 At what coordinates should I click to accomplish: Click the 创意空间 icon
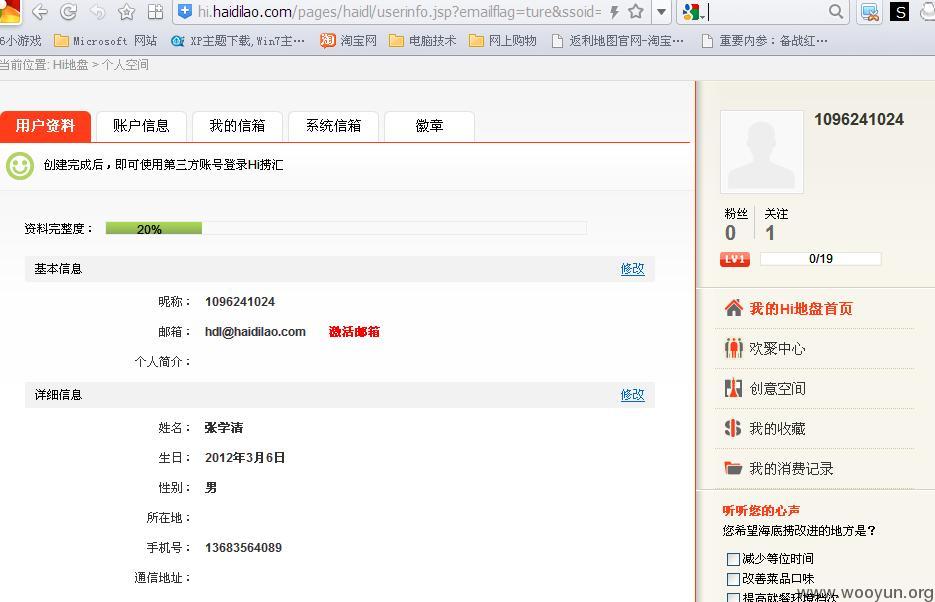pyautogui.click(x=733, y=388)
